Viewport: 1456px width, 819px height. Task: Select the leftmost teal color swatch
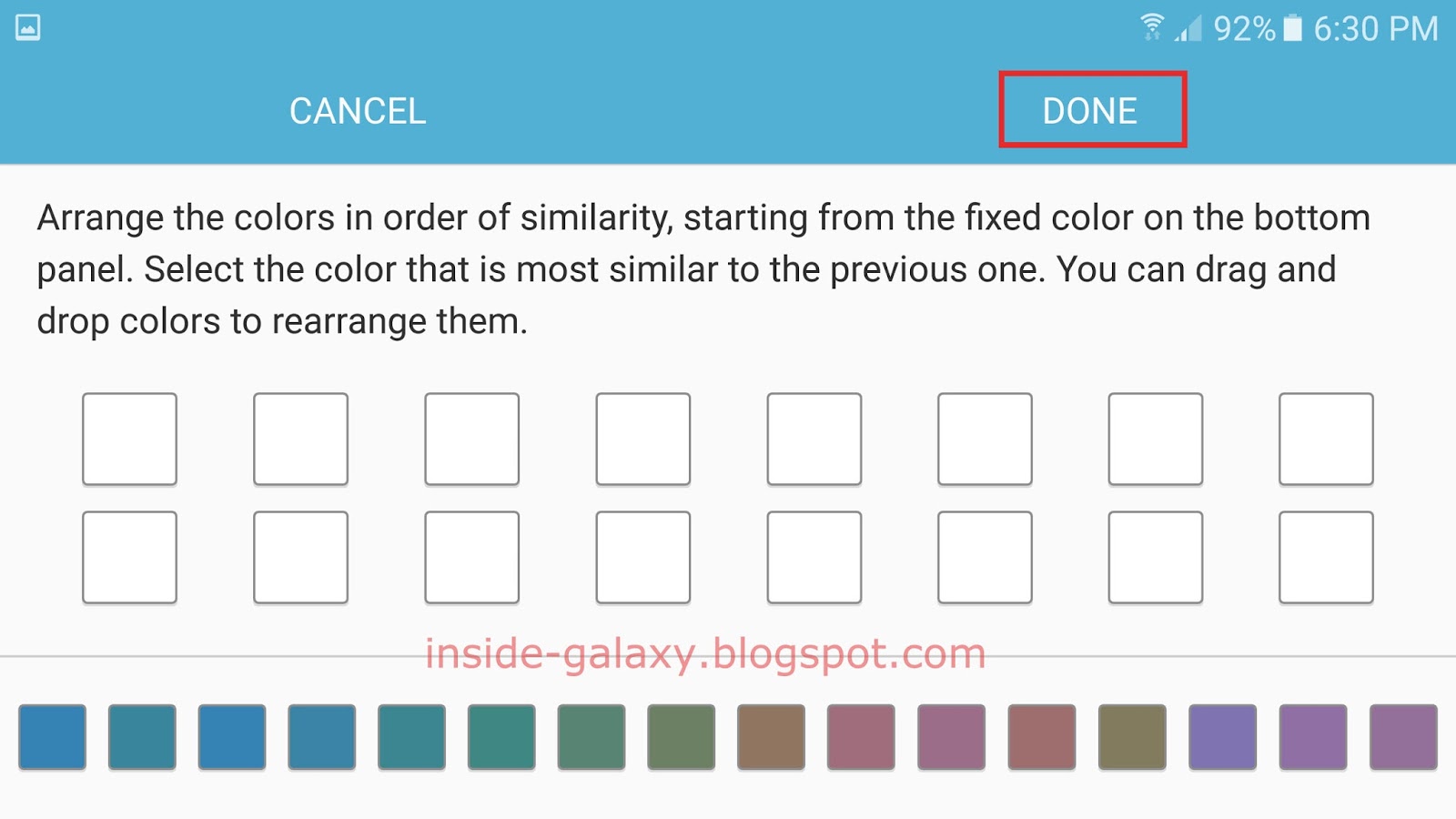[x=142, y=737]
